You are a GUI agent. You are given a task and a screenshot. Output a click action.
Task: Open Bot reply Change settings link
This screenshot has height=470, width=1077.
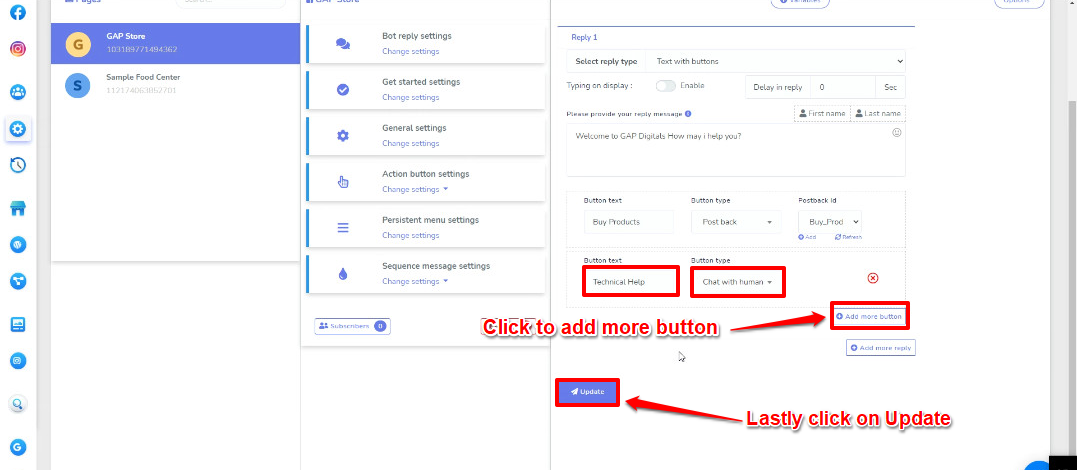tap(411, 52)
